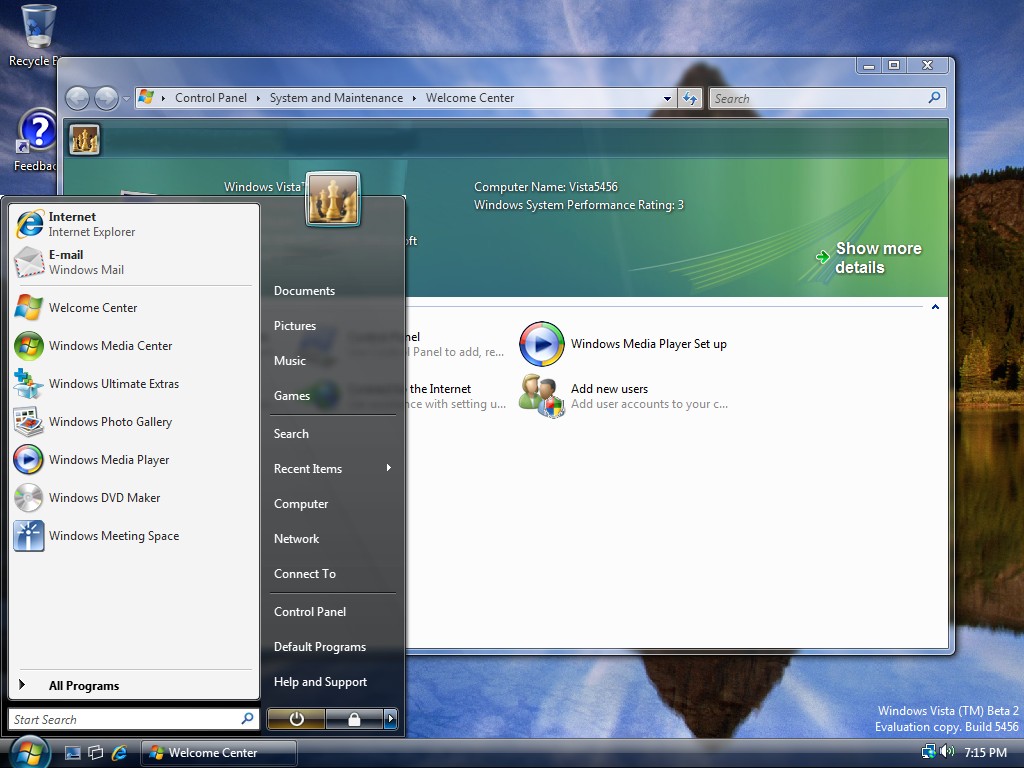The image size is (1024, 768).
Task: Open Control Panel from Start menu
Action: point(333,611)
